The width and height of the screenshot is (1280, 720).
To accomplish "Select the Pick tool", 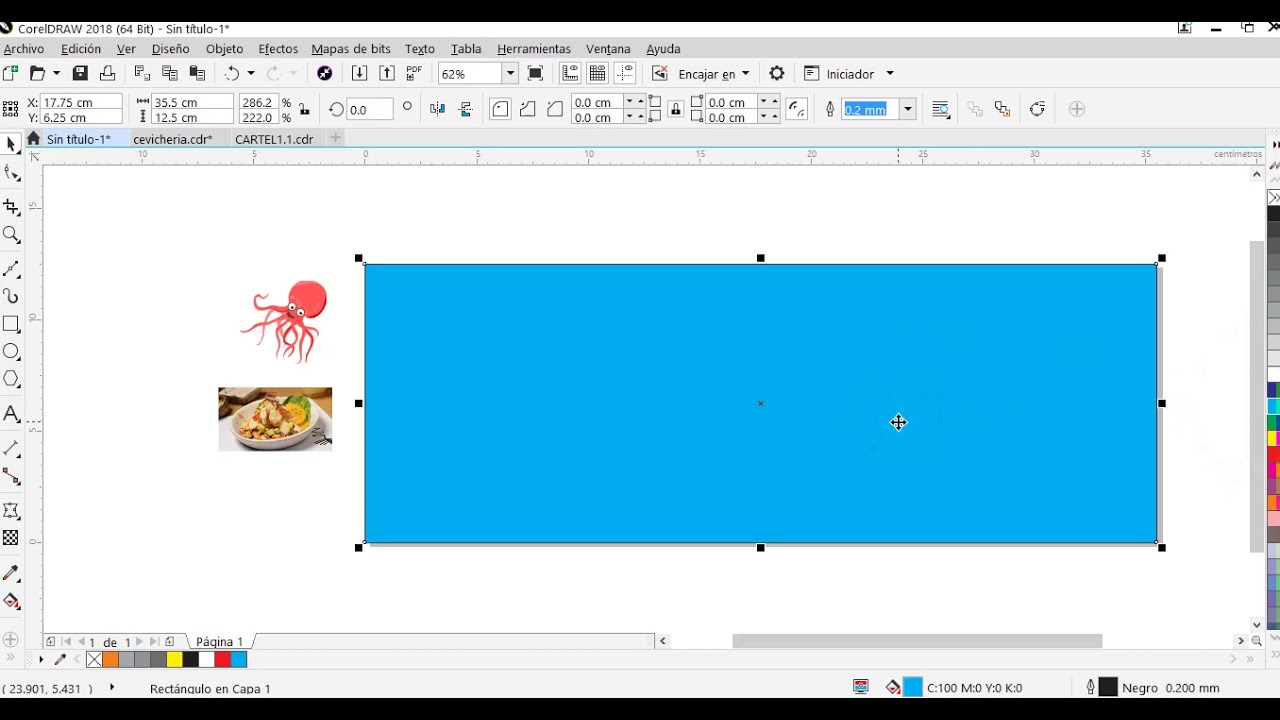I will point(11,145).
